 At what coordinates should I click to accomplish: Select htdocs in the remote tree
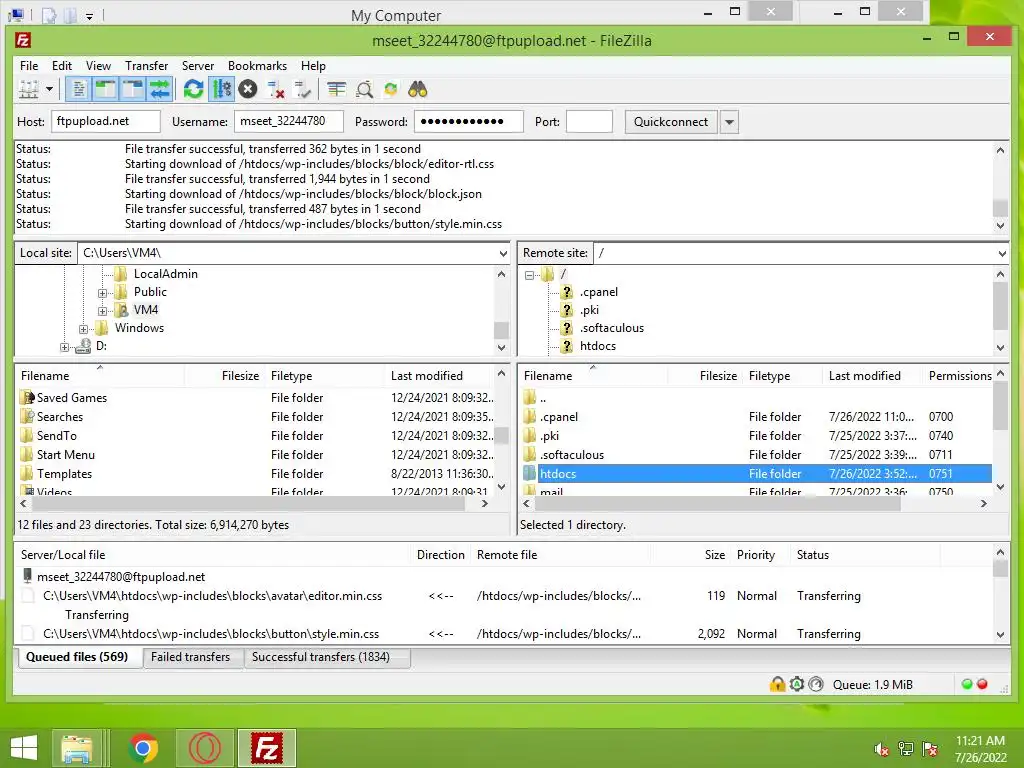point(598,346)
